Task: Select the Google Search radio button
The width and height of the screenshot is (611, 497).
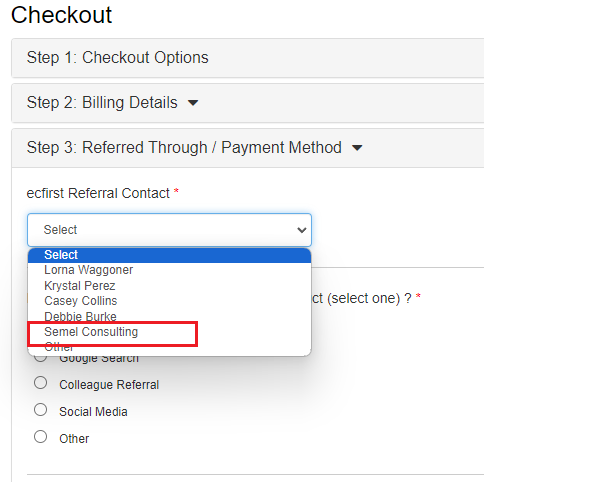Action: click(x=41, y=357)
